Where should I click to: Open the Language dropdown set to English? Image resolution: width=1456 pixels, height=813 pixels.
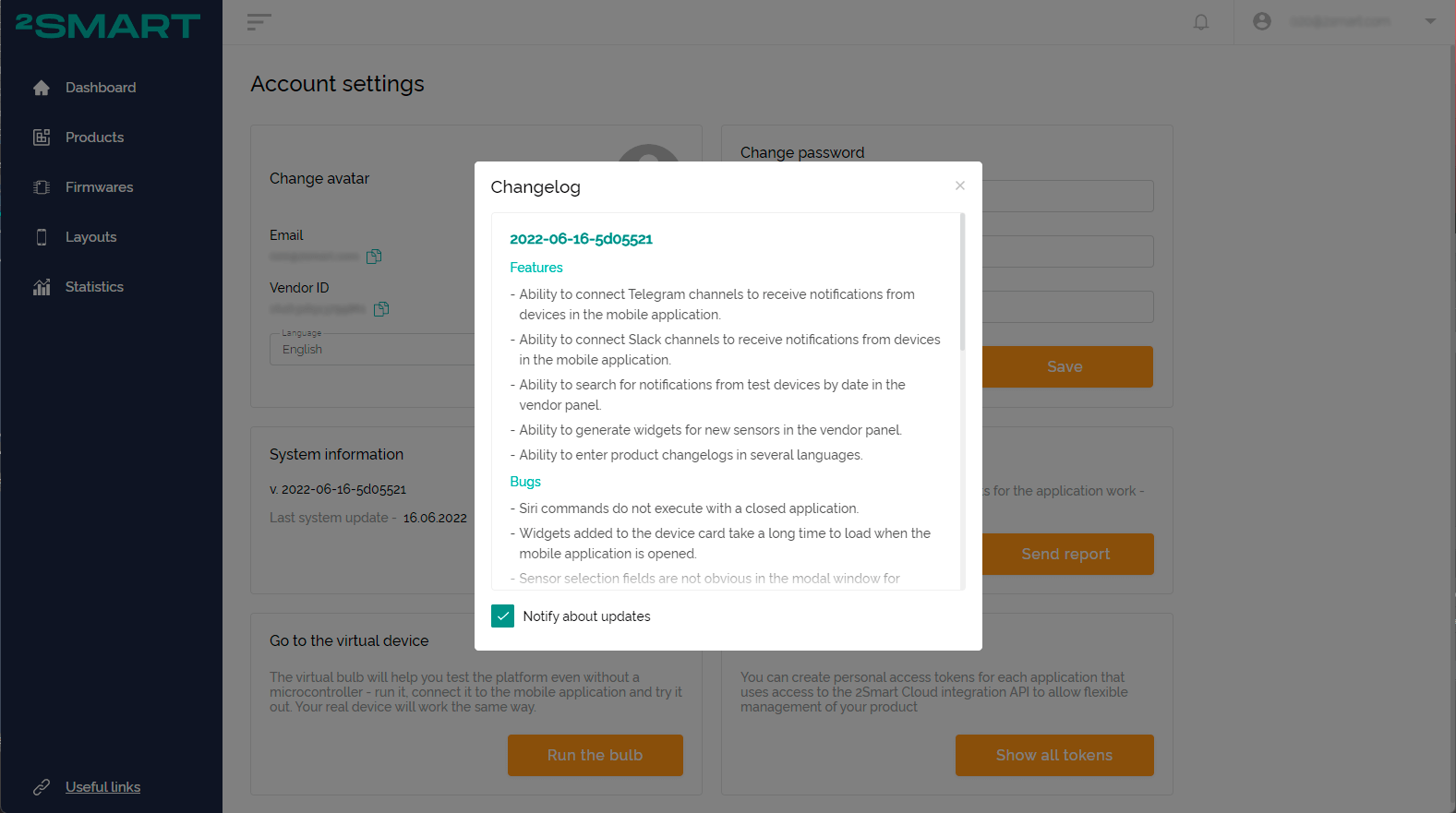(372, 349)
